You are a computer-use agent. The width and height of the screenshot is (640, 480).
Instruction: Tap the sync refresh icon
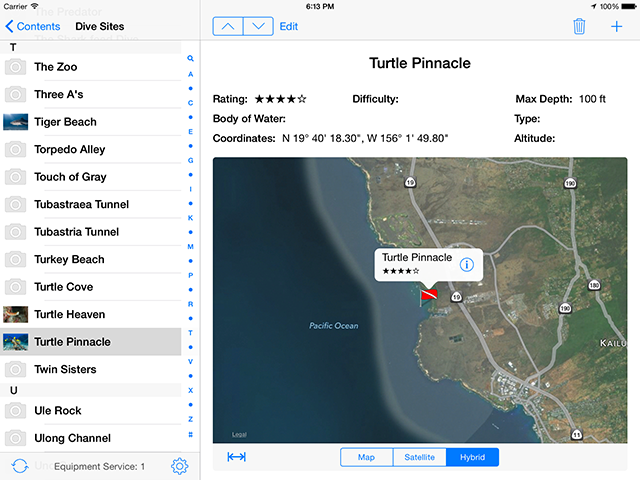19,466
